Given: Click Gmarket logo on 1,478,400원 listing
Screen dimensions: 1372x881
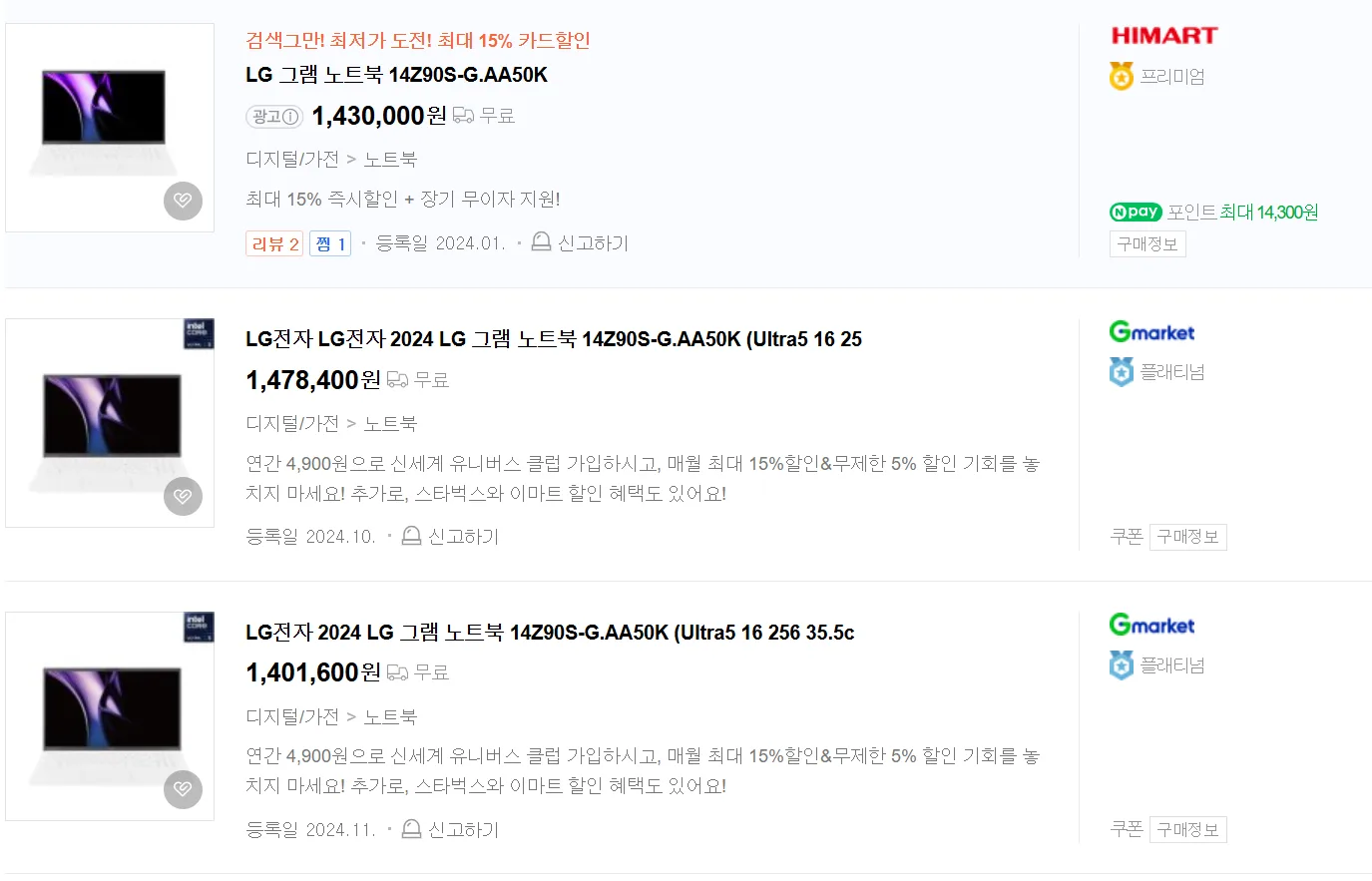Looking at the screenshot, I should 1151,331.
